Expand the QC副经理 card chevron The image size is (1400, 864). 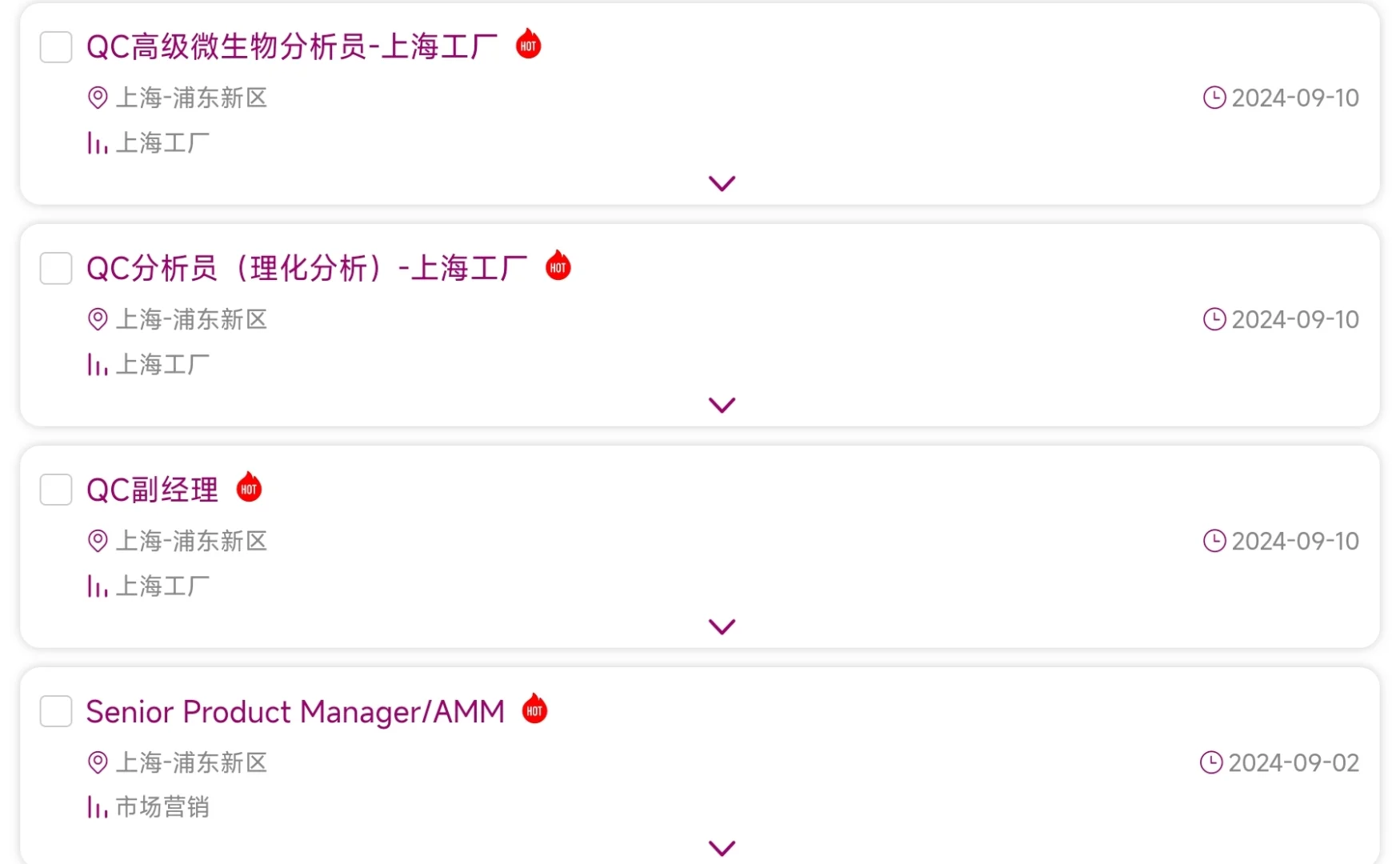(722, 627)
